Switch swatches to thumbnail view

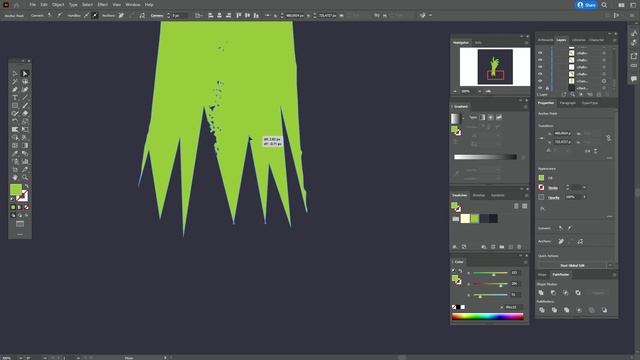tap(524, 206)
